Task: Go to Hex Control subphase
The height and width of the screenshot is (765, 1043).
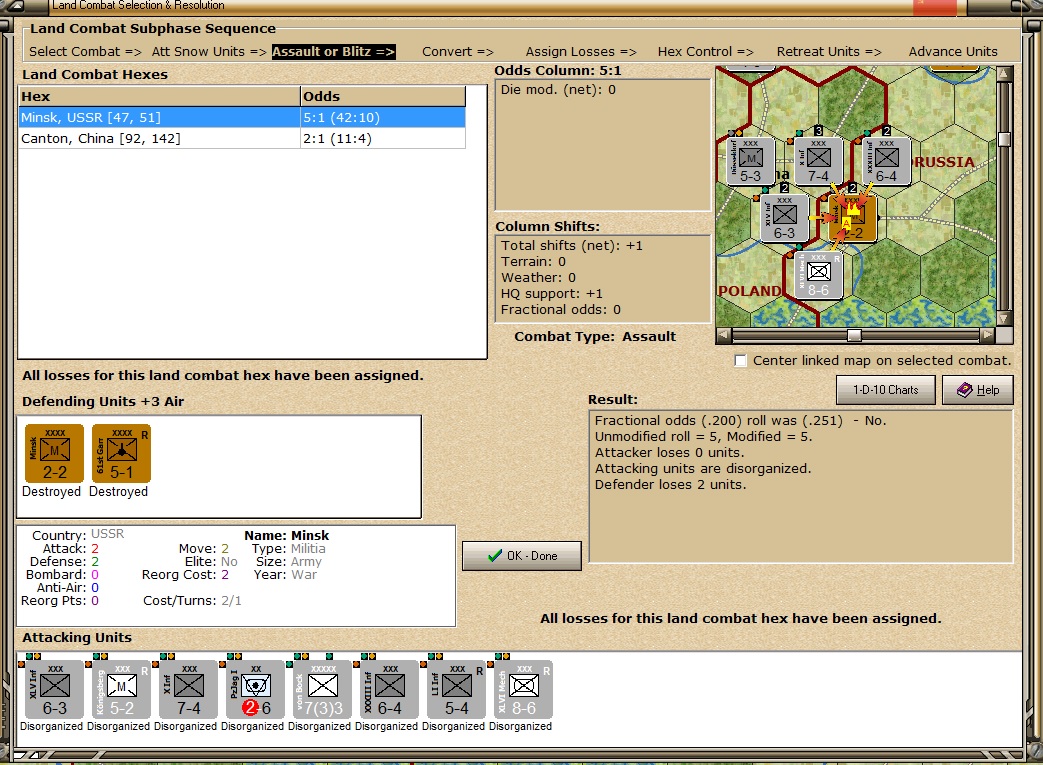Action: click(x=706, y=51)
